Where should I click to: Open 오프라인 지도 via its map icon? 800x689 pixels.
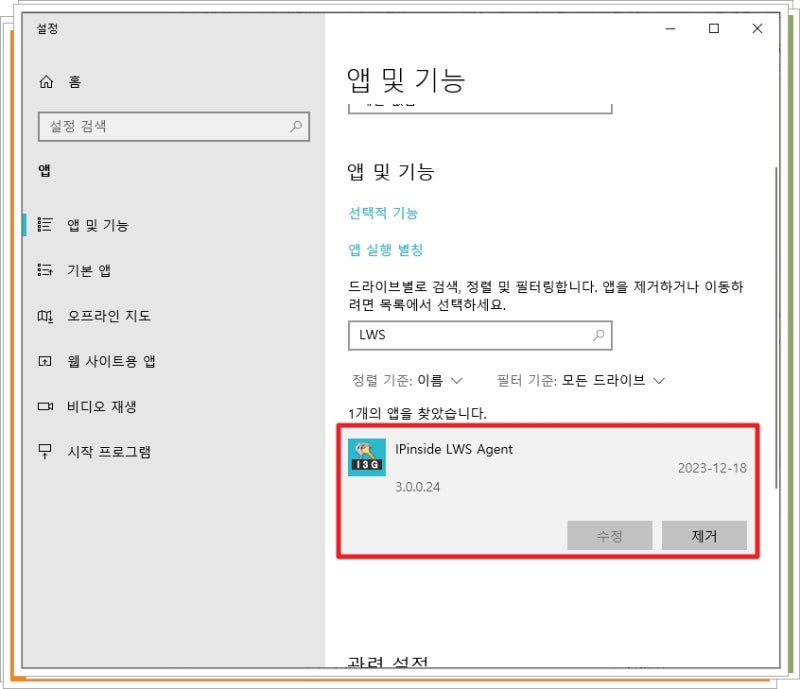coord(45,315)
